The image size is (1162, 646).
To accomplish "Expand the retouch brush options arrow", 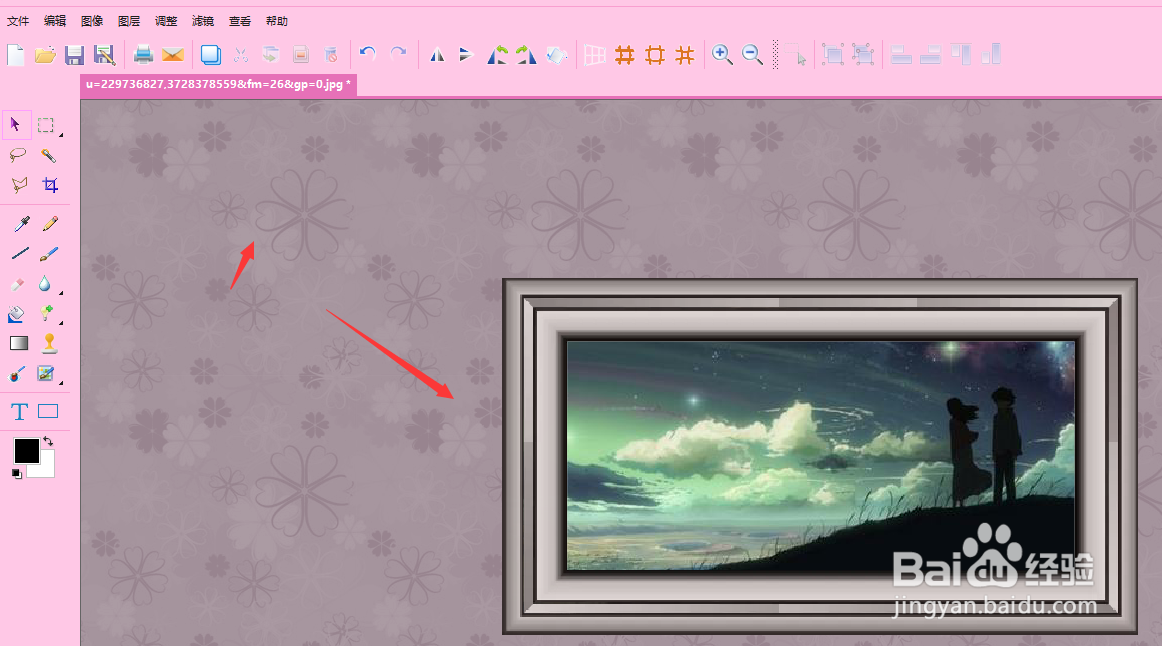I will (61, 383).
